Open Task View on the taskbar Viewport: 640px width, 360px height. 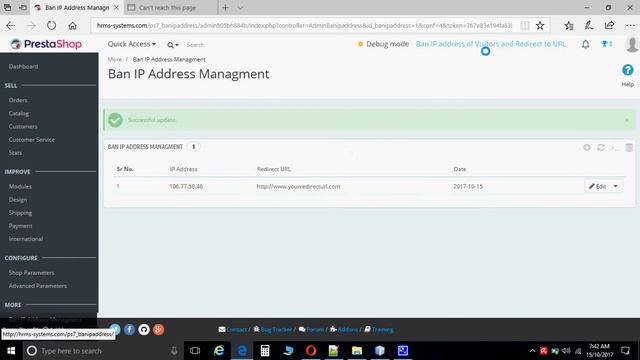(x=195, y=351)
